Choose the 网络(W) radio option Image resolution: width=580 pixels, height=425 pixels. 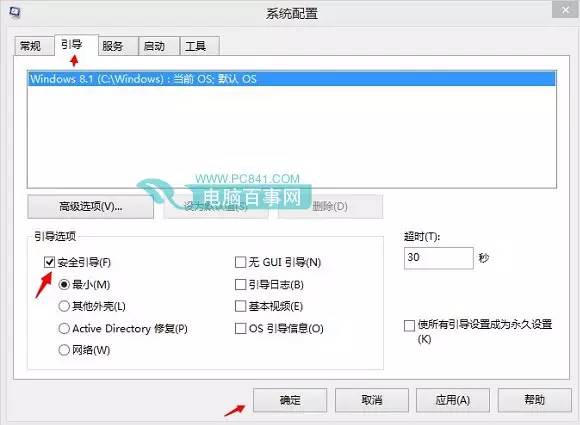64,350
